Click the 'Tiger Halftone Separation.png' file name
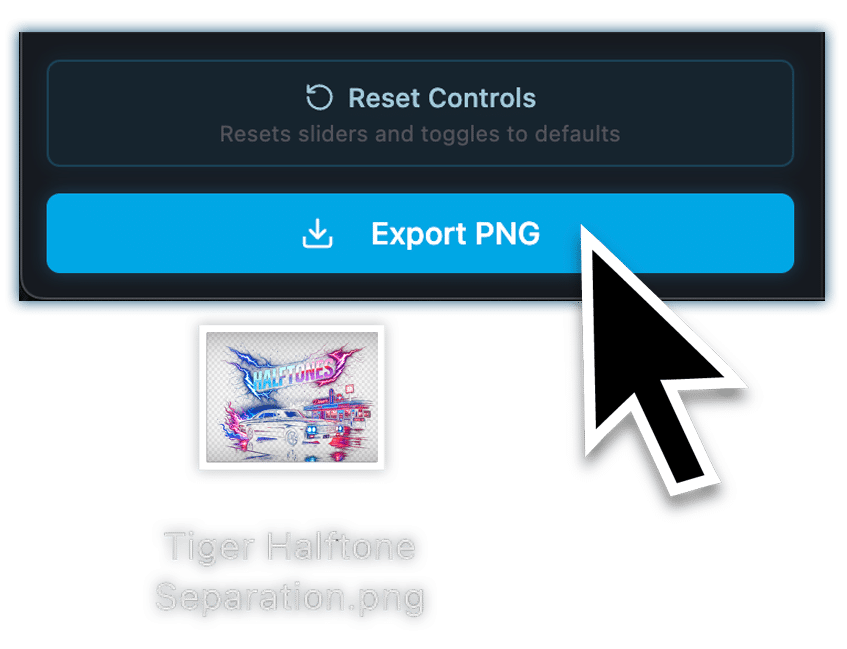847x649 pixels. [290, 572]
